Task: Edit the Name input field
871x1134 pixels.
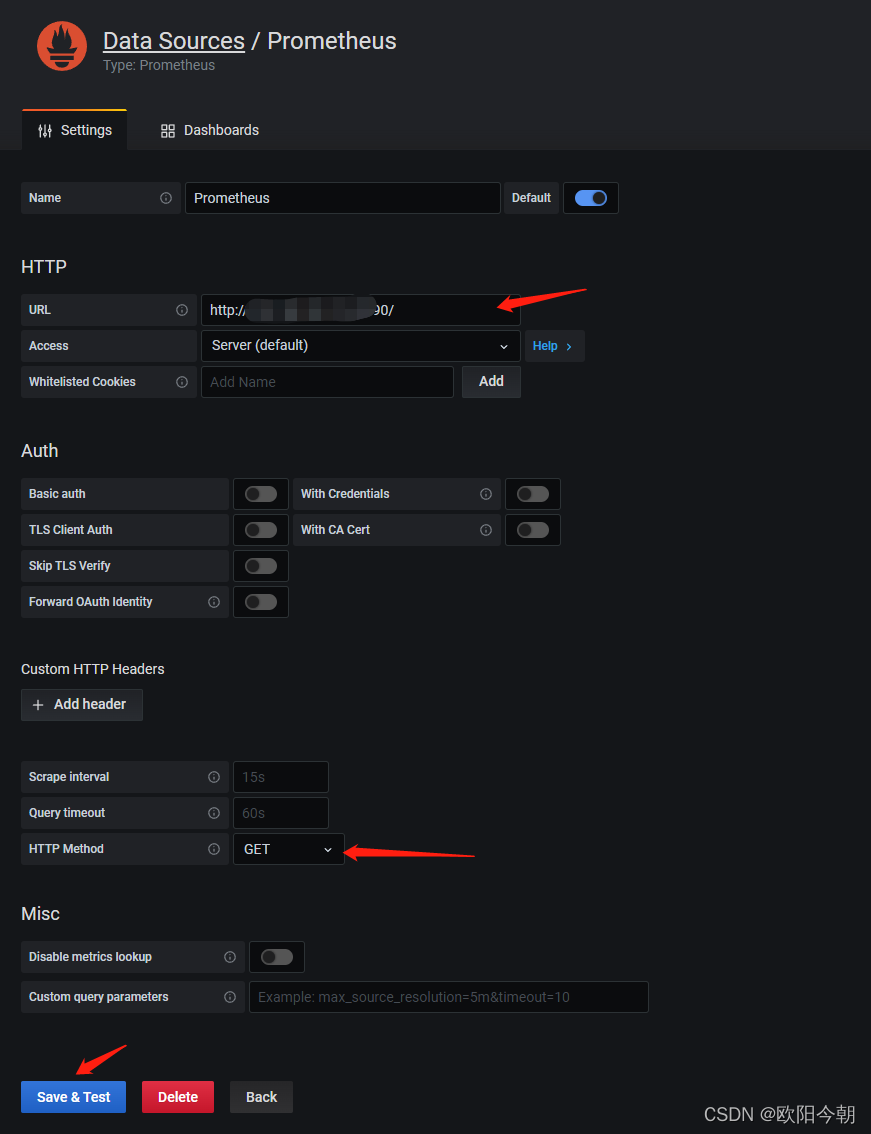Action: [343, 198]
